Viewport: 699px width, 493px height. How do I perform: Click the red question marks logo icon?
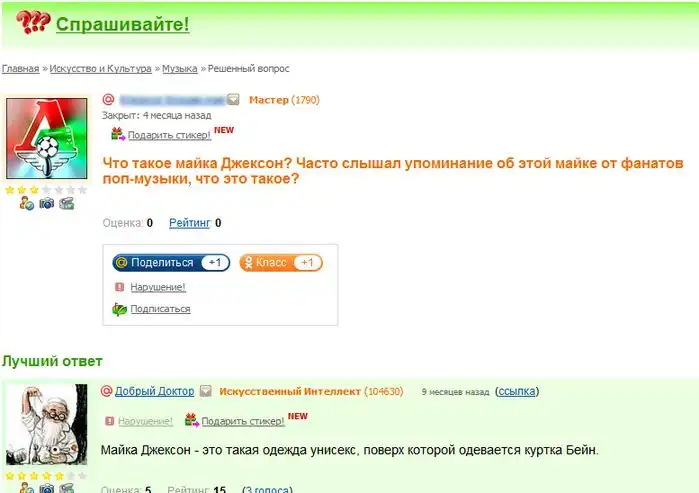coord(33,22)
